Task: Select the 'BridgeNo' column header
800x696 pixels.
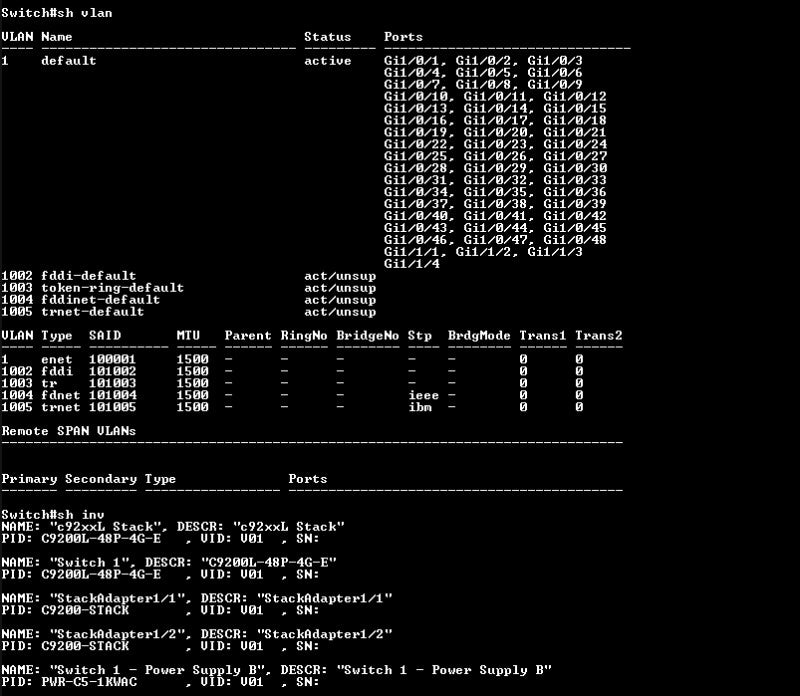Action: (x=367, y=335)
